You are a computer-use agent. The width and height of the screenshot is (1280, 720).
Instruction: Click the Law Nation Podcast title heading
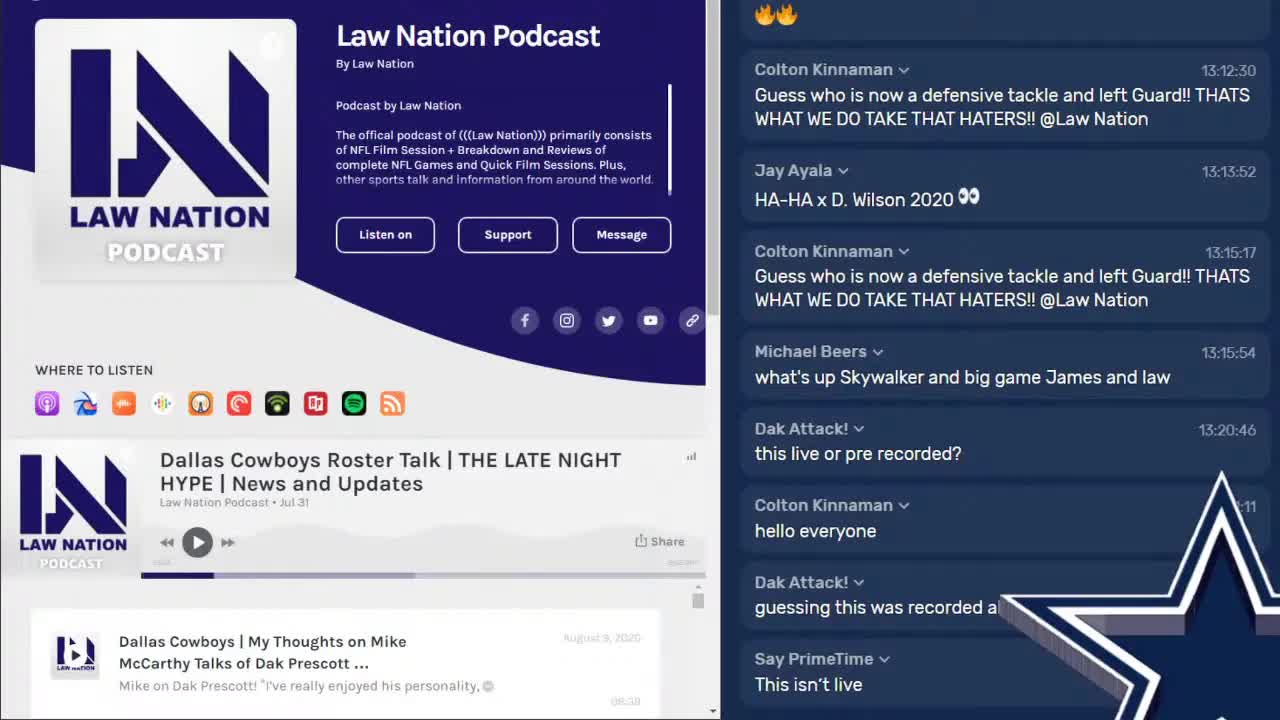click(468, 36)
